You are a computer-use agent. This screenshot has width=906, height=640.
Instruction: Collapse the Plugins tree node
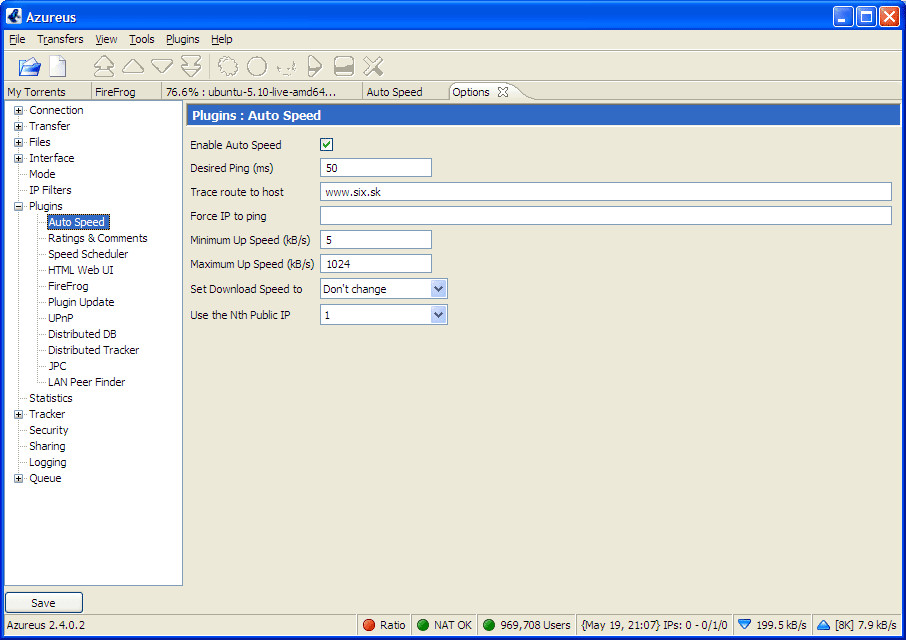click(x=18, y=206)
